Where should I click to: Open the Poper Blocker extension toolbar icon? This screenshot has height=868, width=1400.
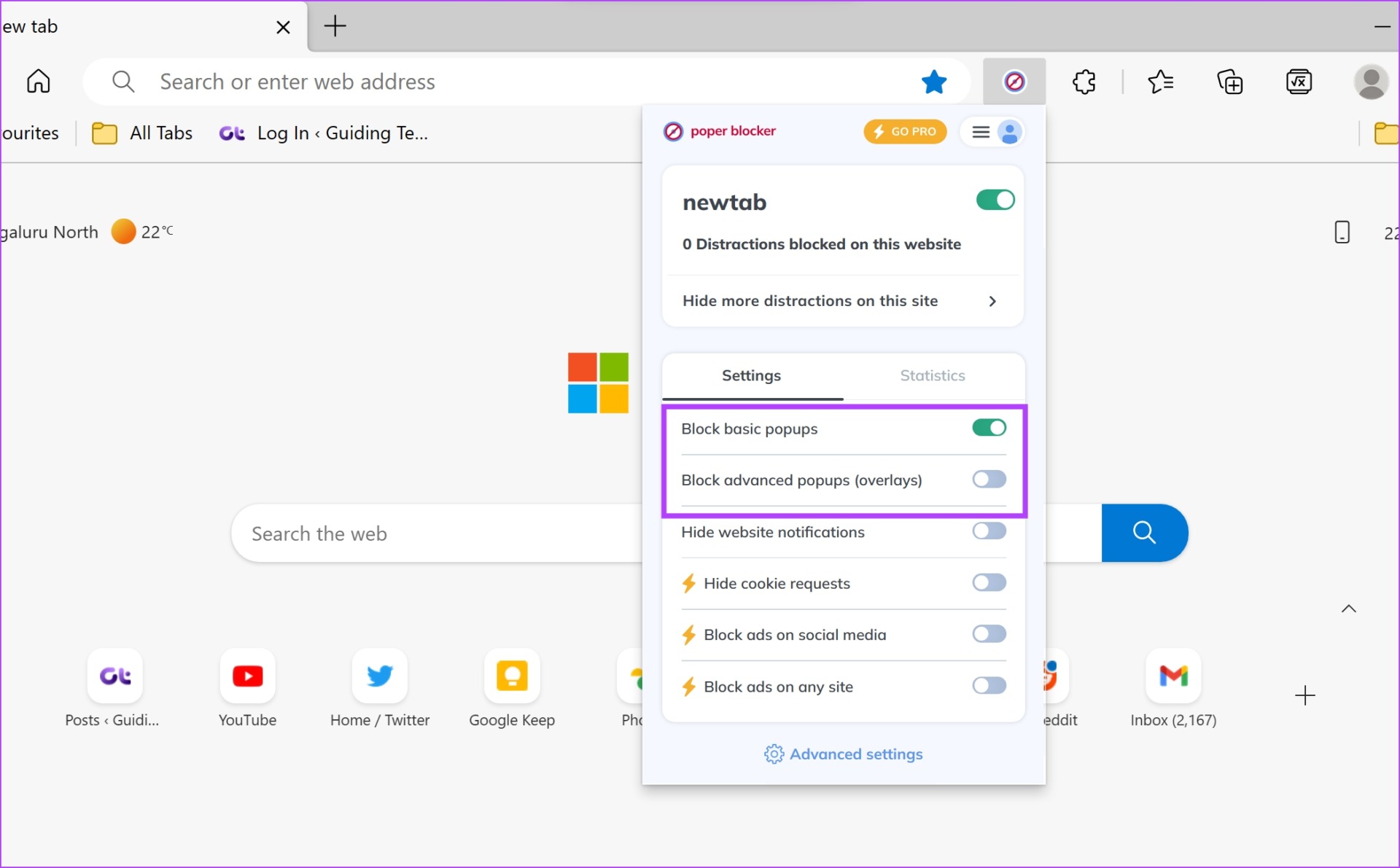point(1014,81)
